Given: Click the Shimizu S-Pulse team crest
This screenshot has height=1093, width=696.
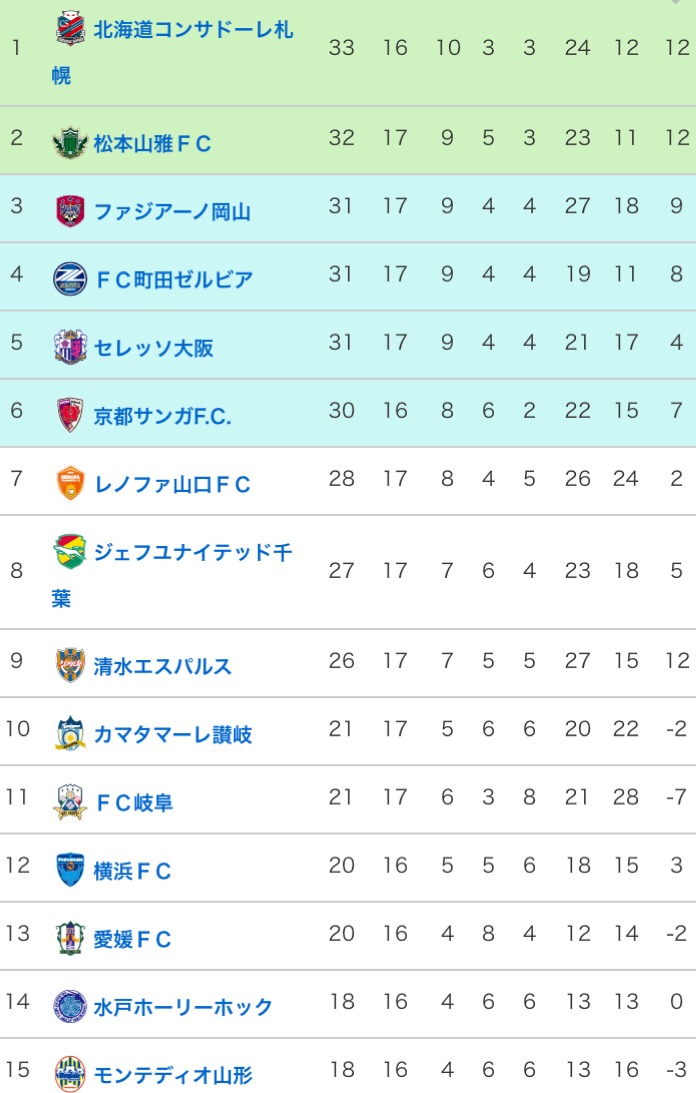Looking at the screenshot, I should pos(70,666).
